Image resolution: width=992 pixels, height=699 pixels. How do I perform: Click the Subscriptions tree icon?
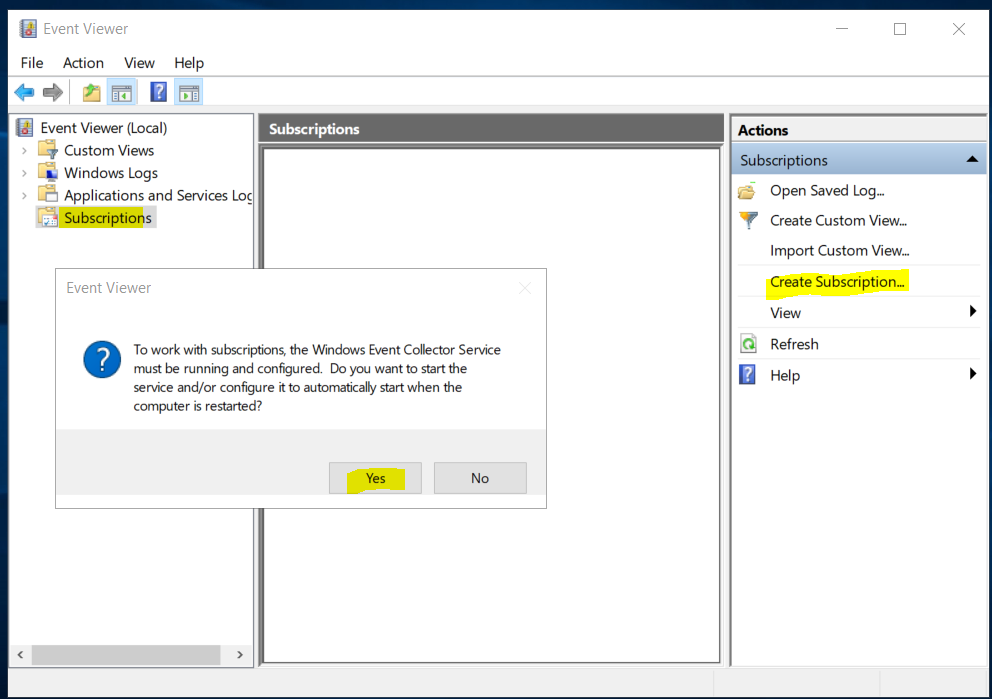coord(48,218)
